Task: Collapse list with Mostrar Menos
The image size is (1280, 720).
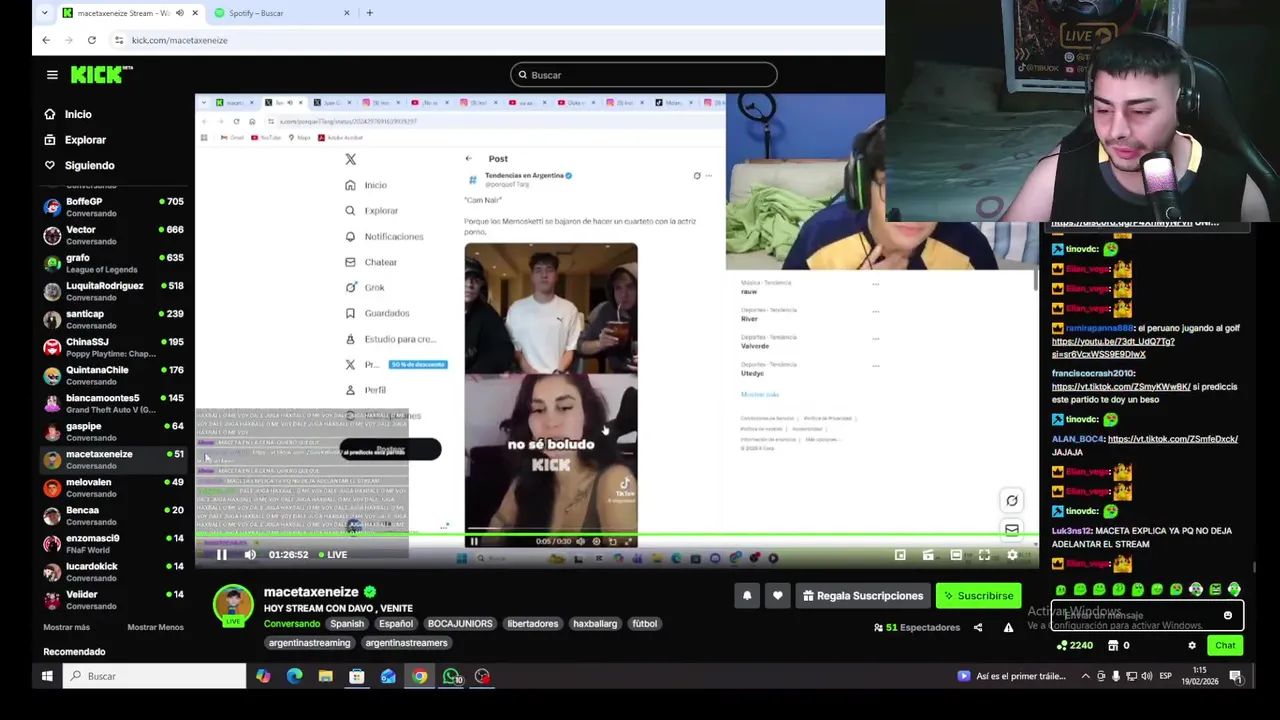Action: tap(155, 627)
